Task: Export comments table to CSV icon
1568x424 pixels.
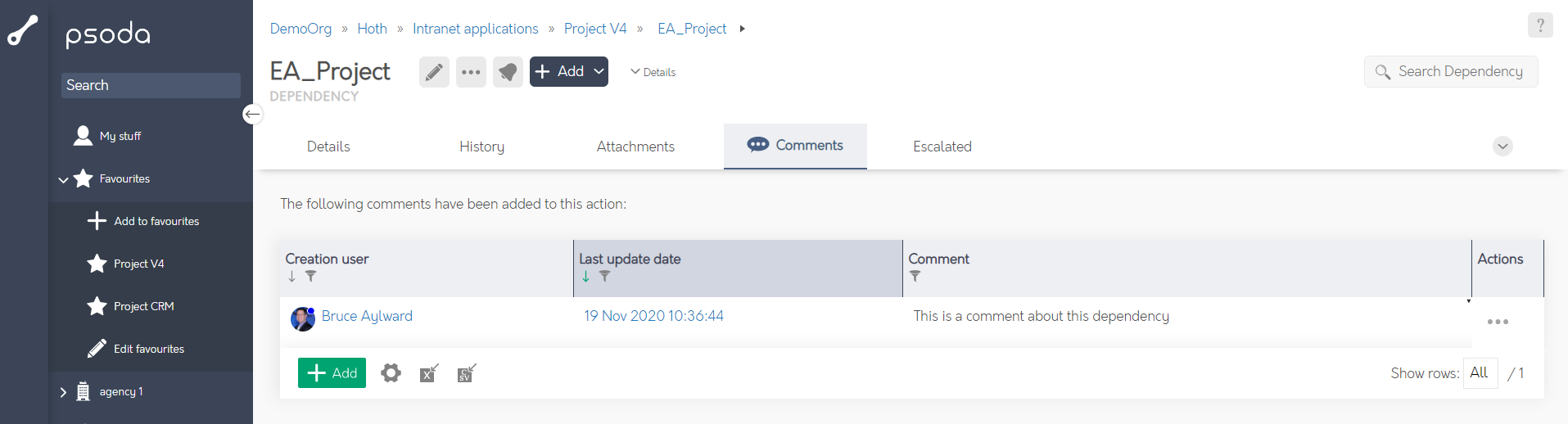Action: click(466, 373)
